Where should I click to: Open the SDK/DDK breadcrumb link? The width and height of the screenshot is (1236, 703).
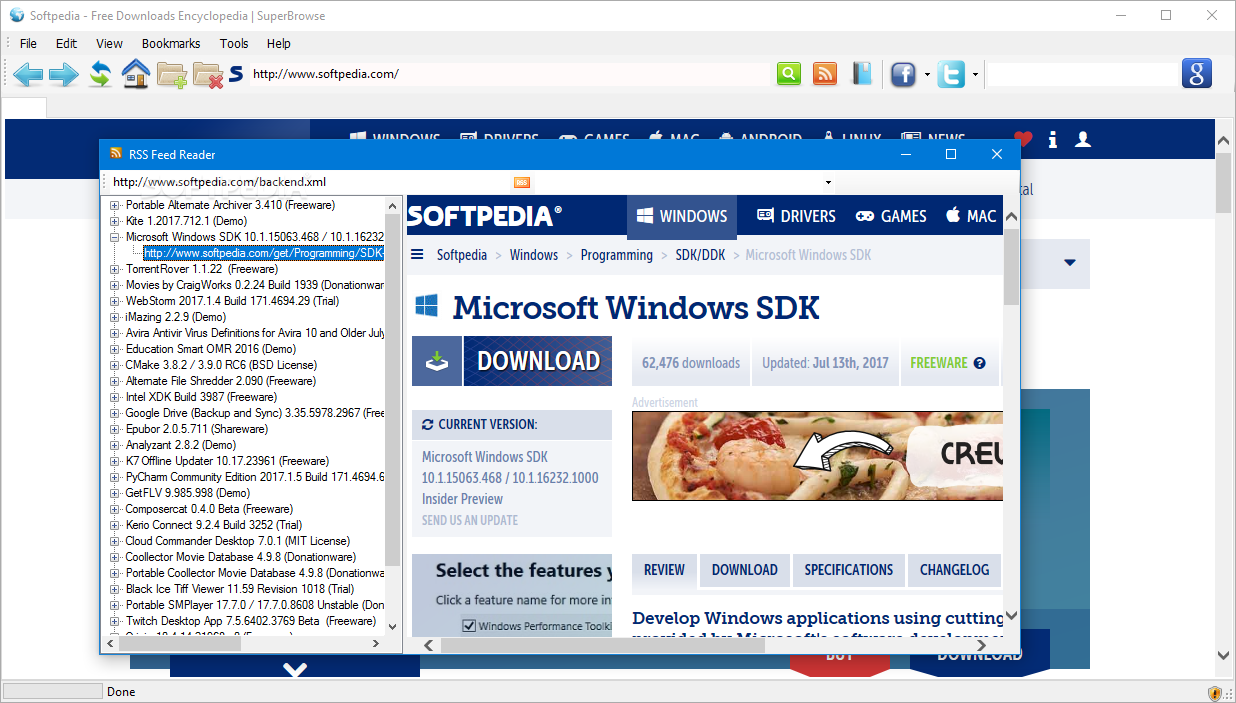click(x=699, y=255)
